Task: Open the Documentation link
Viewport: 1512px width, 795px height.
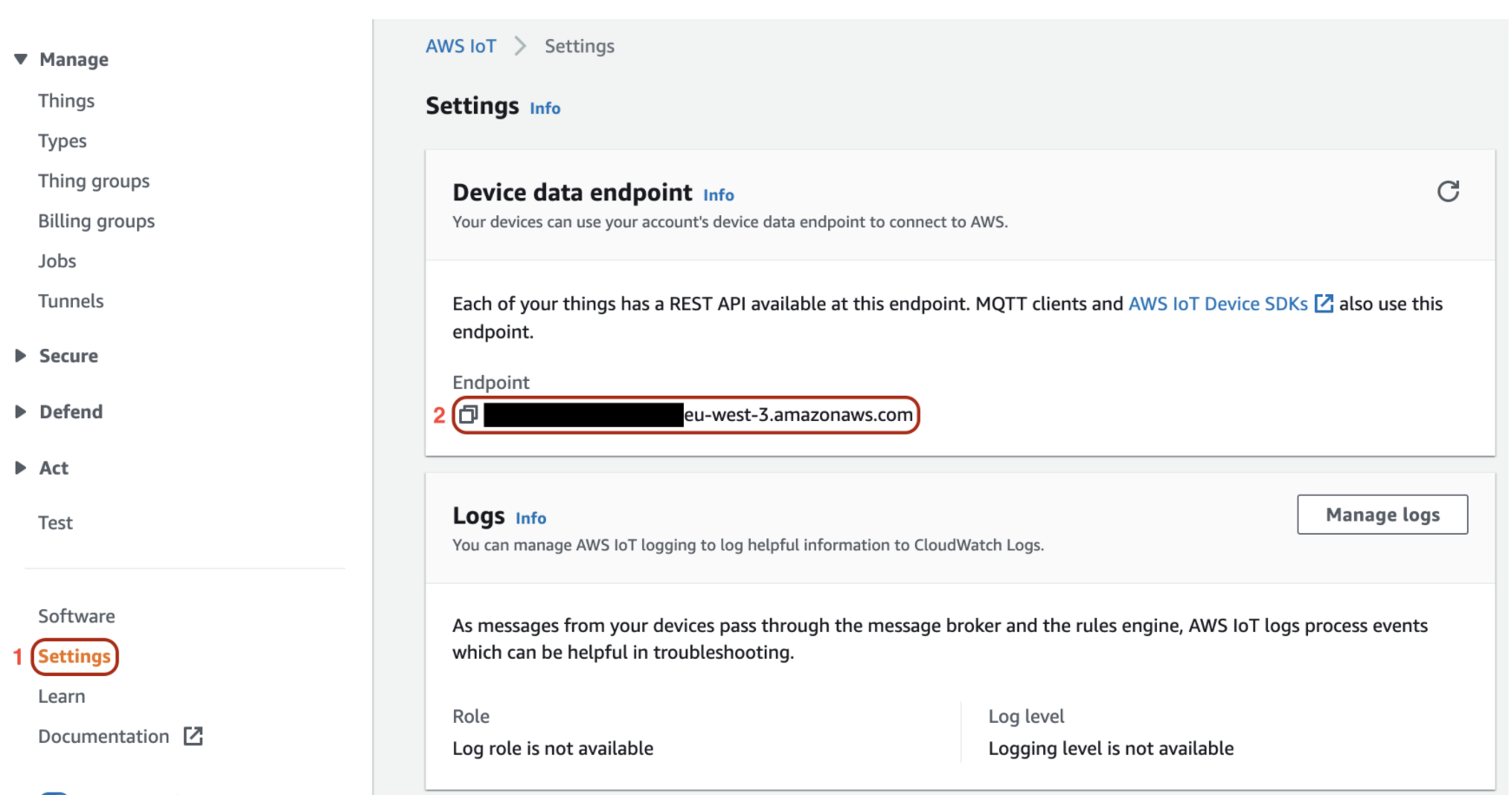Action: pos(103,737)
